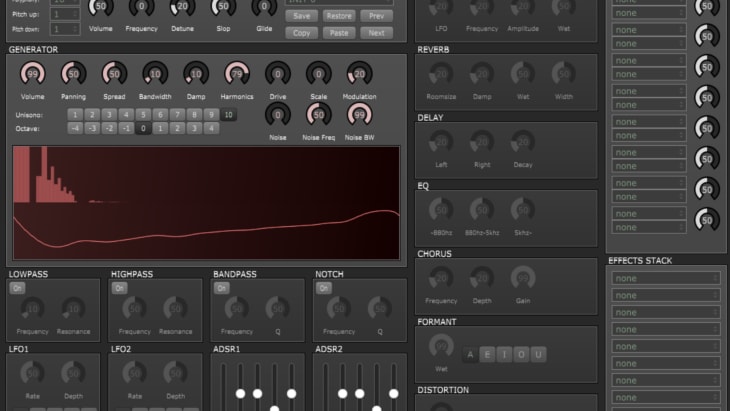Image resolution: width=730 pixels, height=411 pixels.
Task: Open the first Effects Stack dropdown
Action: pos(666,278)
